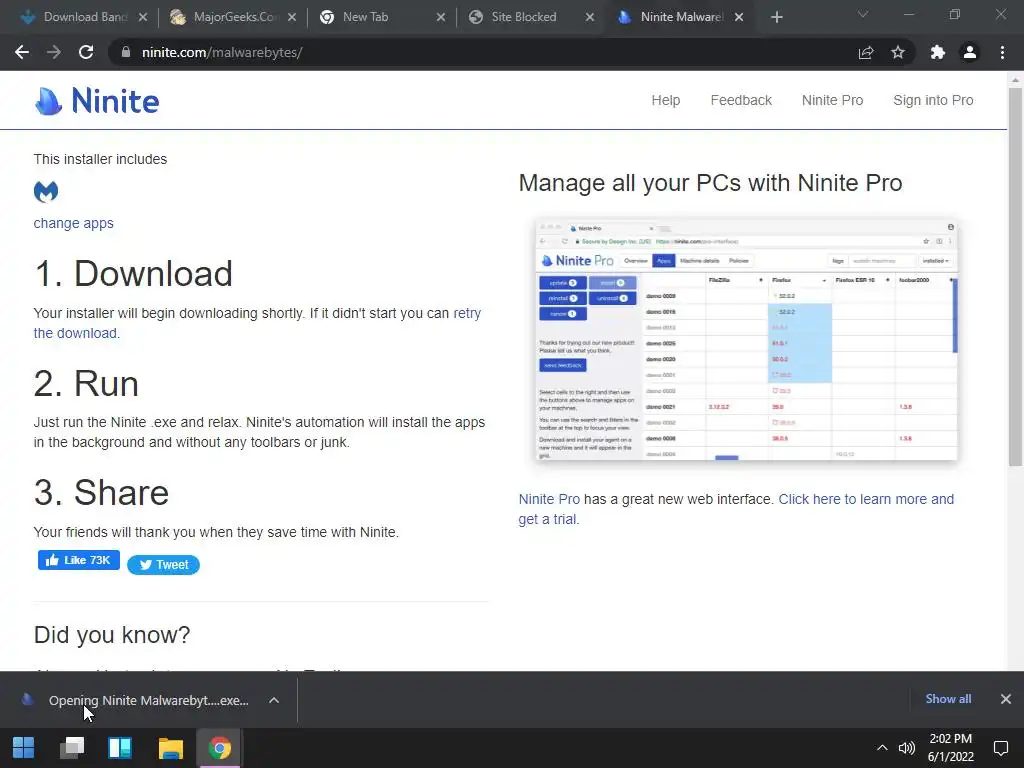Close the downloads bar

(1006, 699)
